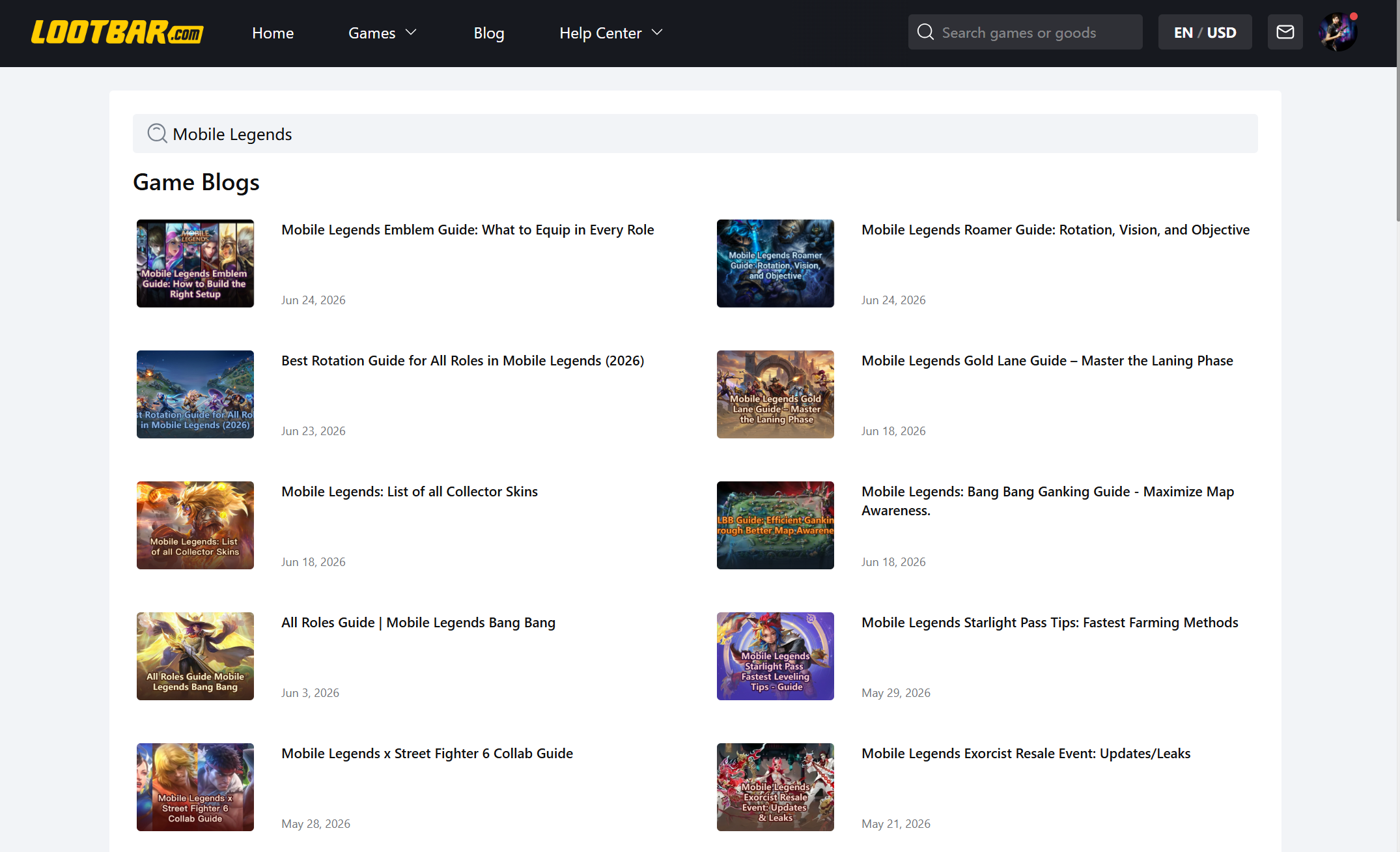This screenshot has width=1400, height=852.
Task: Expand the Help Center dropdown chevron
Action: point(657,32)
